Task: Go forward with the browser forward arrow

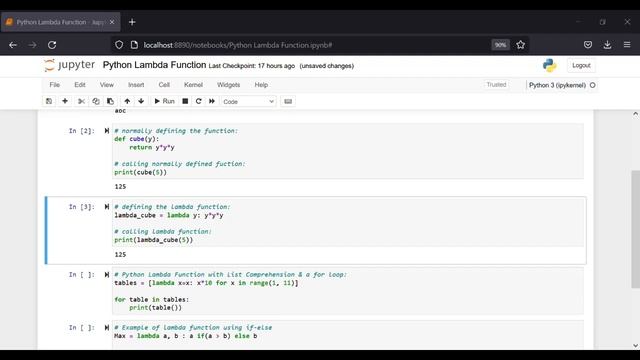Action: 33,45
